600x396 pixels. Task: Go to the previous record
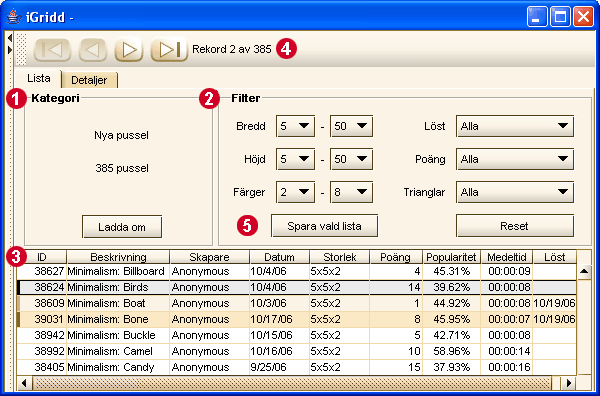pos(93,50)
